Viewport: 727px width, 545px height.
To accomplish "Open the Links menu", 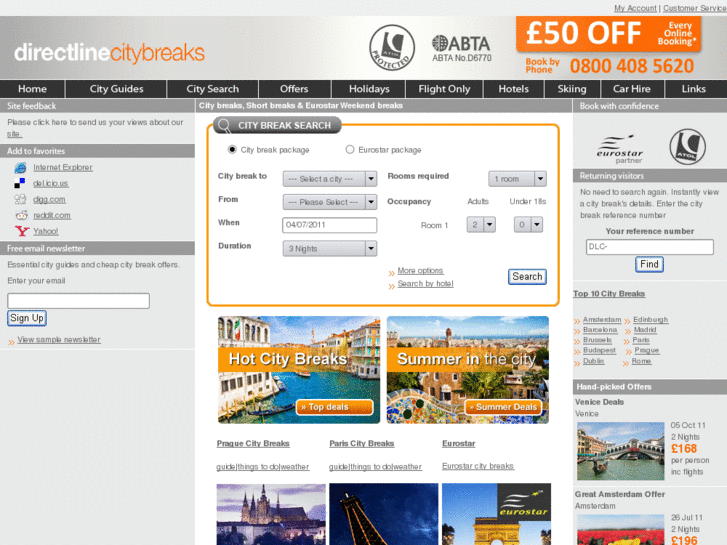I will 694,89.
